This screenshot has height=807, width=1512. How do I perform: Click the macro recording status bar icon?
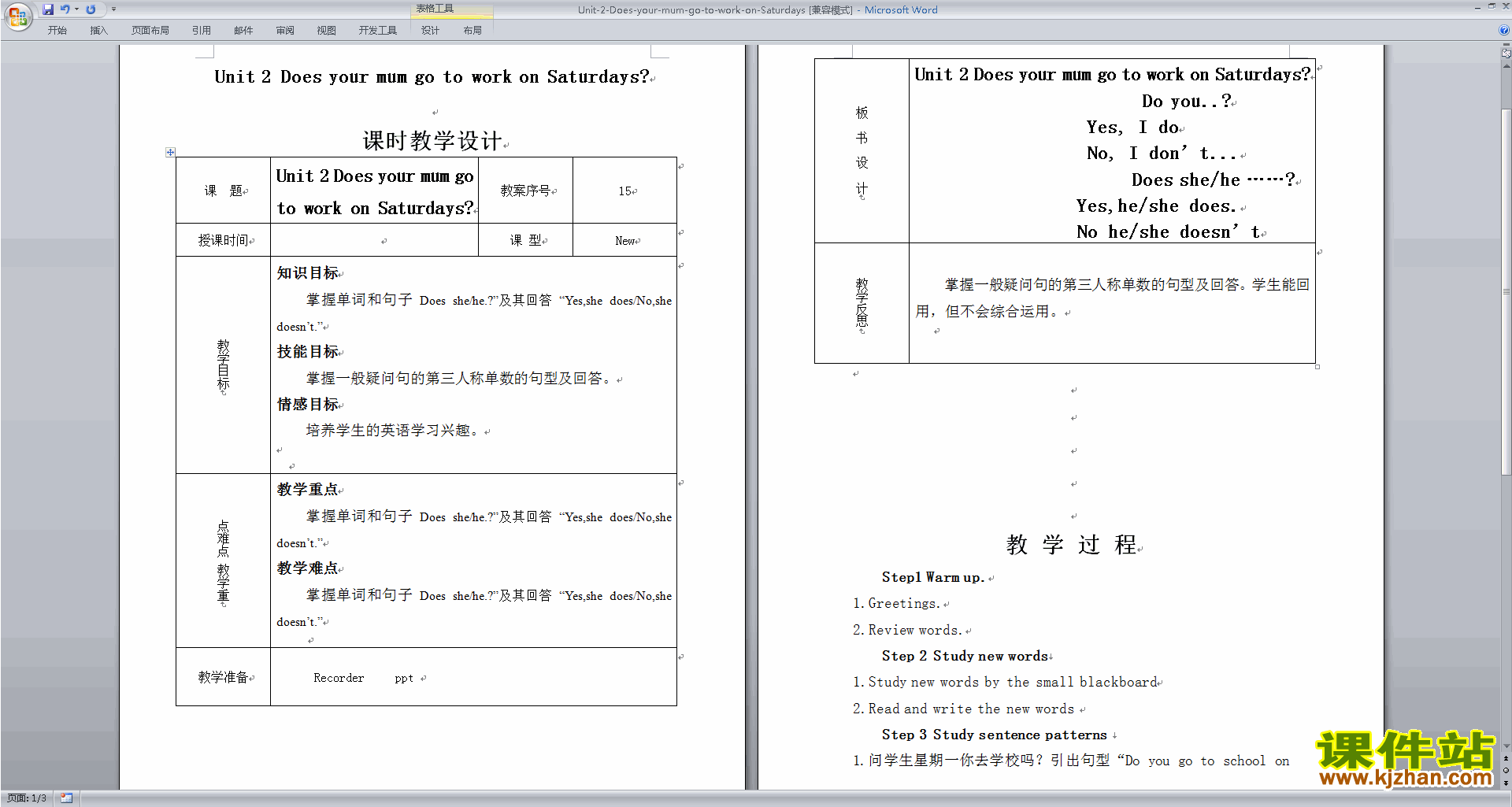66,798
